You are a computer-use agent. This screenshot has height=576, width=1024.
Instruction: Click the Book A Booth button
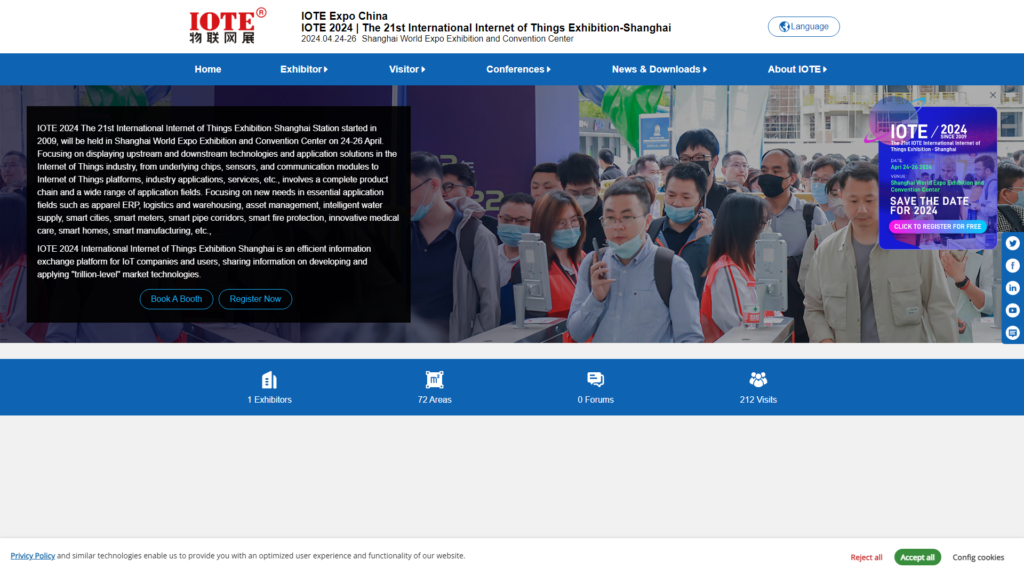(x=176, y=299)
